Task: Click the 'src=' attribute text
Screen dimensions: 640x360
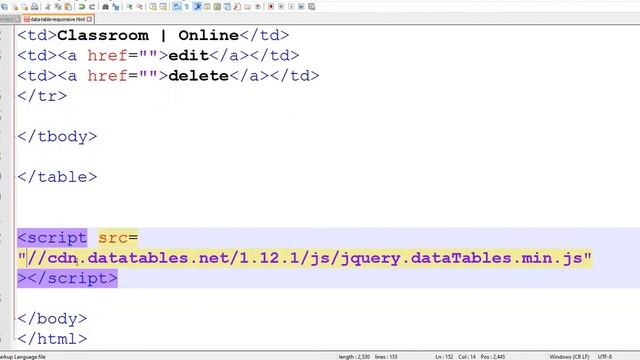Action: pos(118,238)
